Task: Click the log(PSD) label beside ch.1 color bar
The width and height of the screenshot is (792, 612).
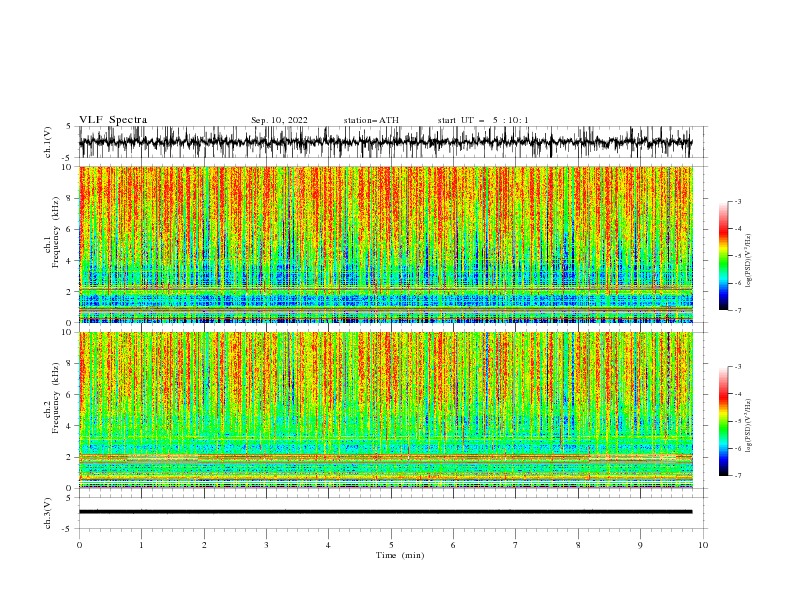Action: coord(749,261)
